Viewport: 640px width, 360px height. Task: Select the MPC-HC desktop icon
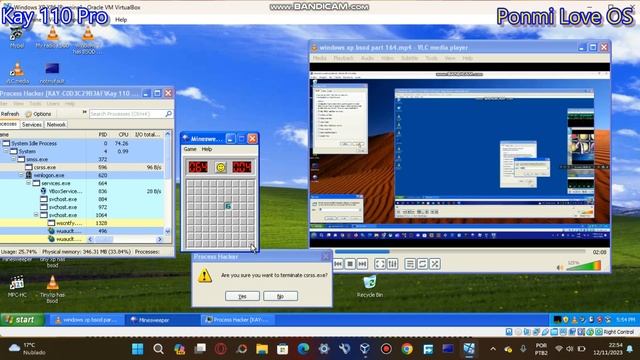[17, 286]
